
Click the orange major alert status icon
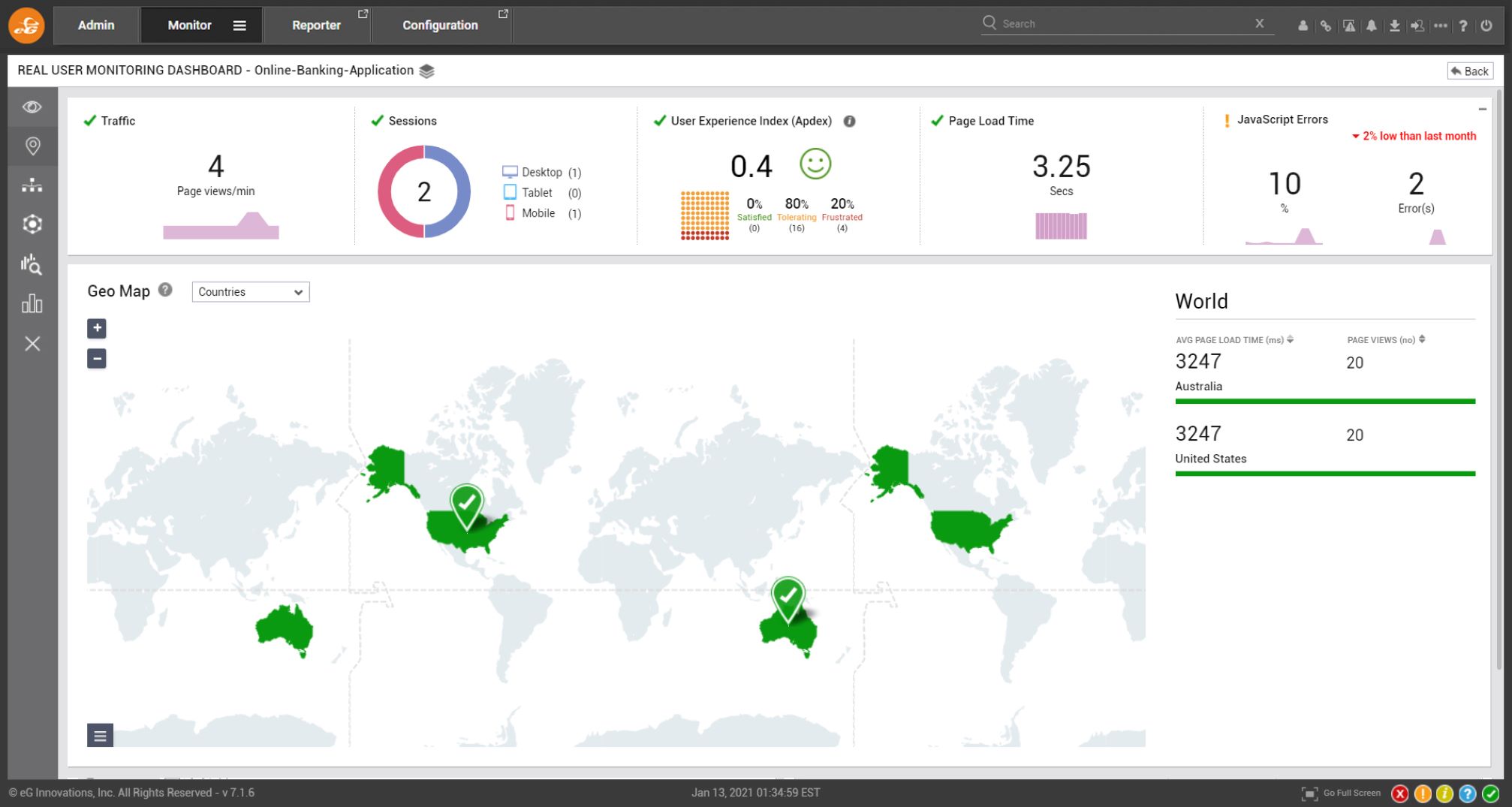(1422, 793)
